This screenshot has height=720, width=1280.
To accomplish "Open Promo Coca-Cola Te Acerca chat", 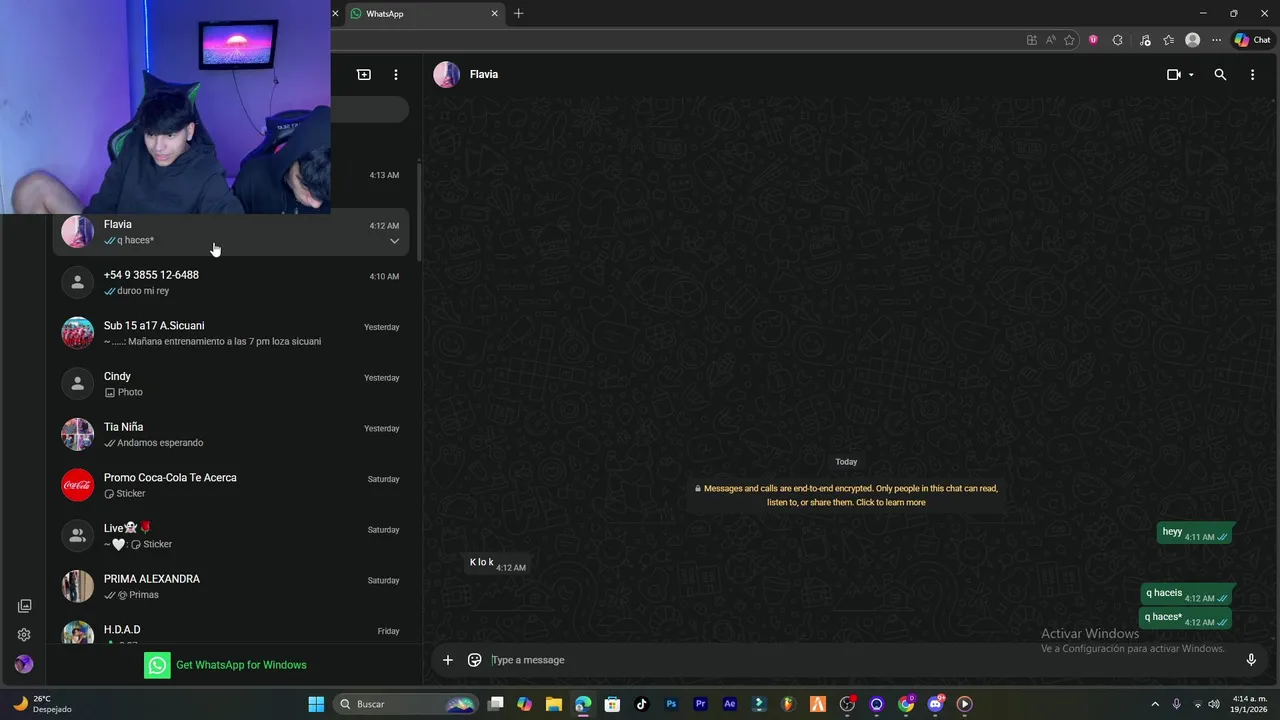I will 231,485.
